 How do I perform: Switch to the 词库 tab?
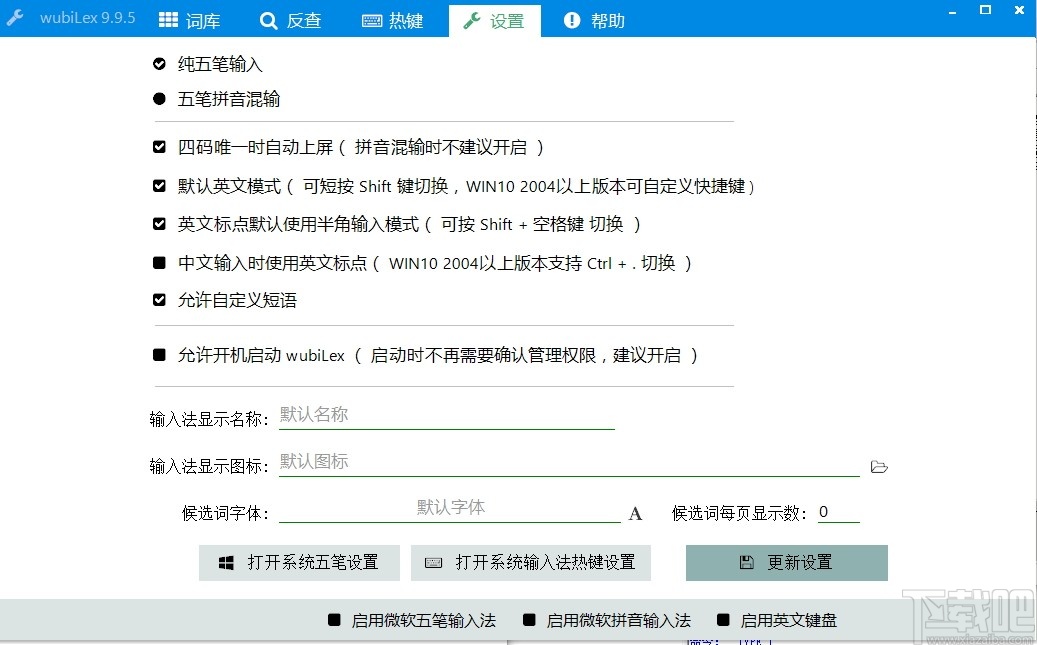point(191,19)
